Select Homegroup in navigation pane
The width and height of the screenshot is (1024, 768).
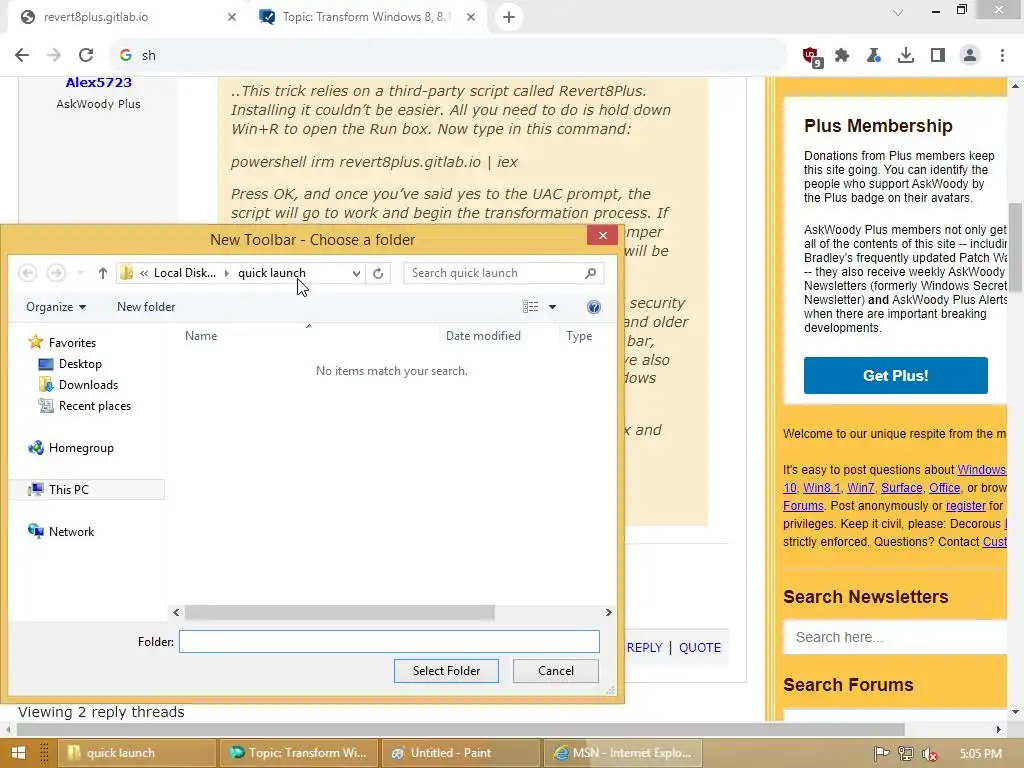(x=71, y=447)
